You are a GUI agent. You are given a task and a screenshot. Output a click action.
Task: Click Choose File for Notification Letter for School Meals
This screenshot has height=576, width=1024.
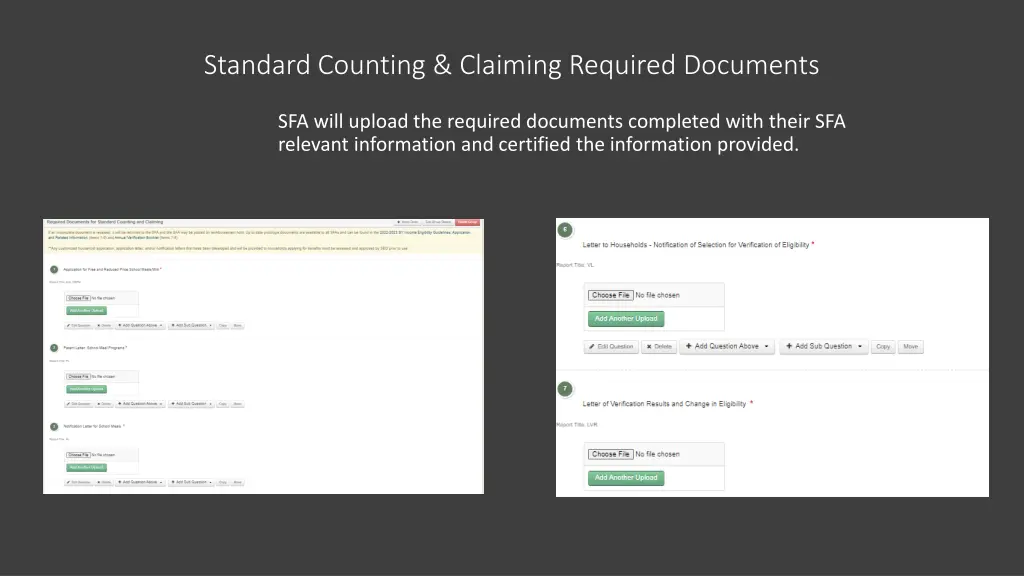tap(78, 455)
